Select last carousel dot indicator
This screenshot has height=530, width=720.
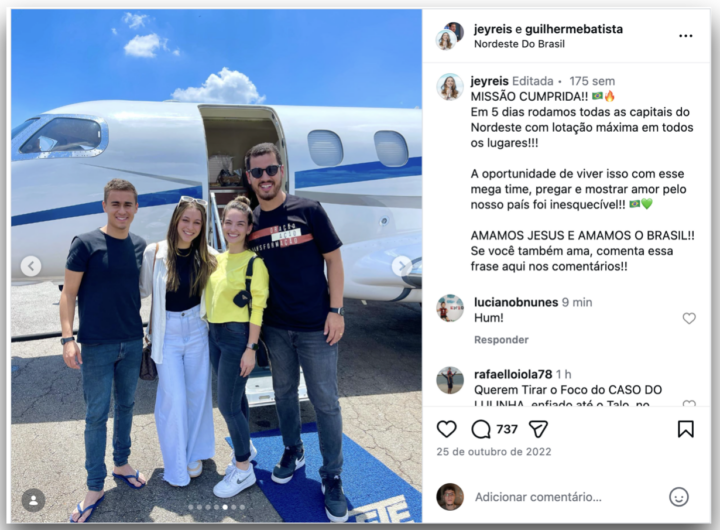[242, 507]
